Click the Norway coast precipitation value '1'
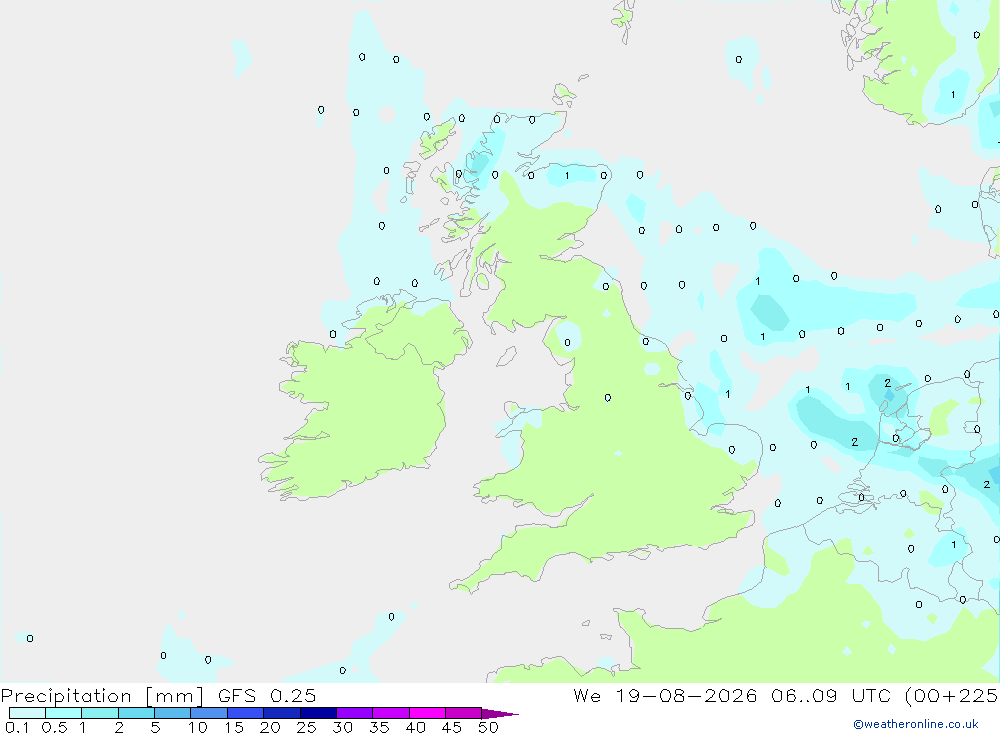Screen dimensions: 1000x733 [953, 94]
